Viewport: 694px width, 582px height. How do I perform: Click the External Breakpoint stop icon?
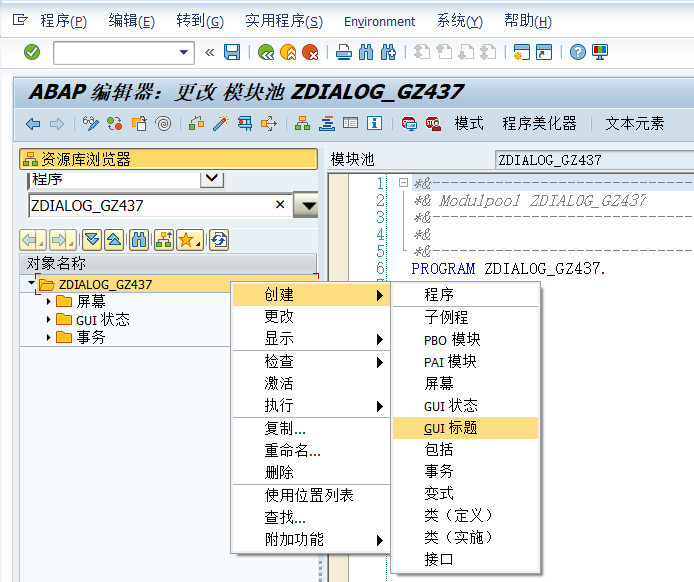pyautogui.click(x=433, y=124)
